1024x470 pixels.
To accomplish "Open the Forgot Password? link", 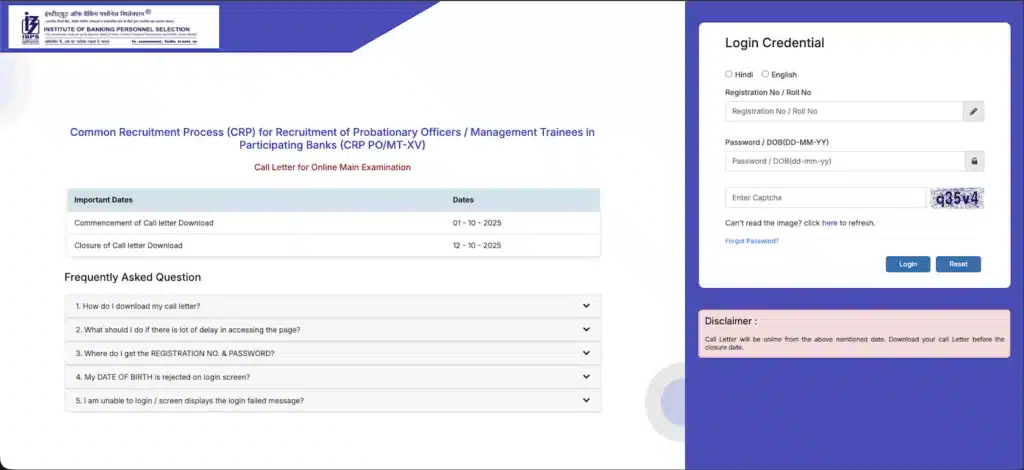I will [x=752, y=241].
